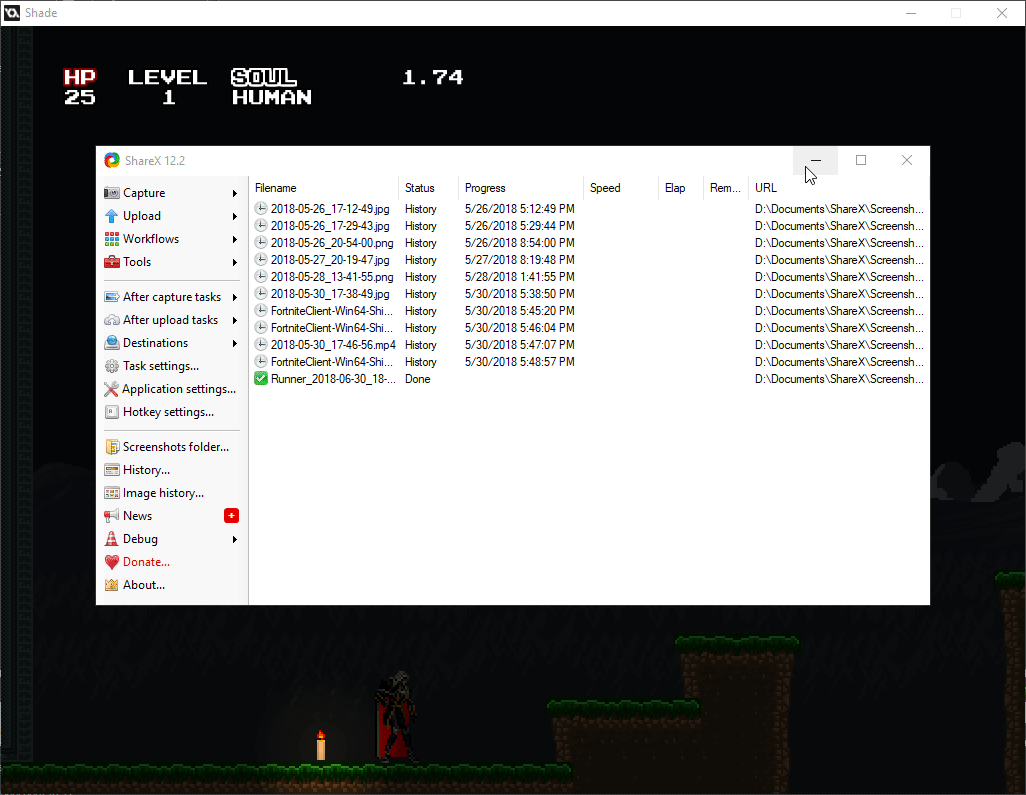Minimize the ShareX window
This screenshot has width=1026, height=795.
pos(815,160)
